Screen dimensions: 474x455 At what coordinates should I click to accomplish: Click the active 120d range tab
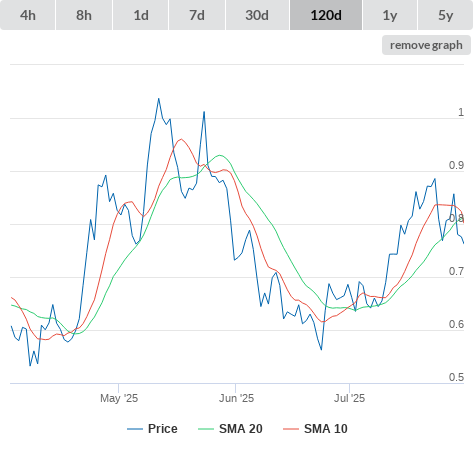[x=326, y=15]
